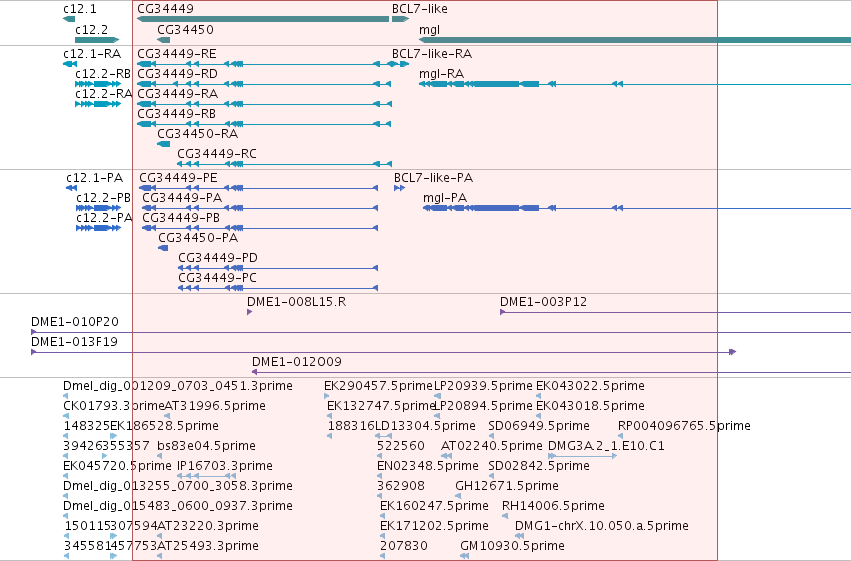
Task: Select the CG34450-RA transcript label
Action: click(x=198, y=134)
